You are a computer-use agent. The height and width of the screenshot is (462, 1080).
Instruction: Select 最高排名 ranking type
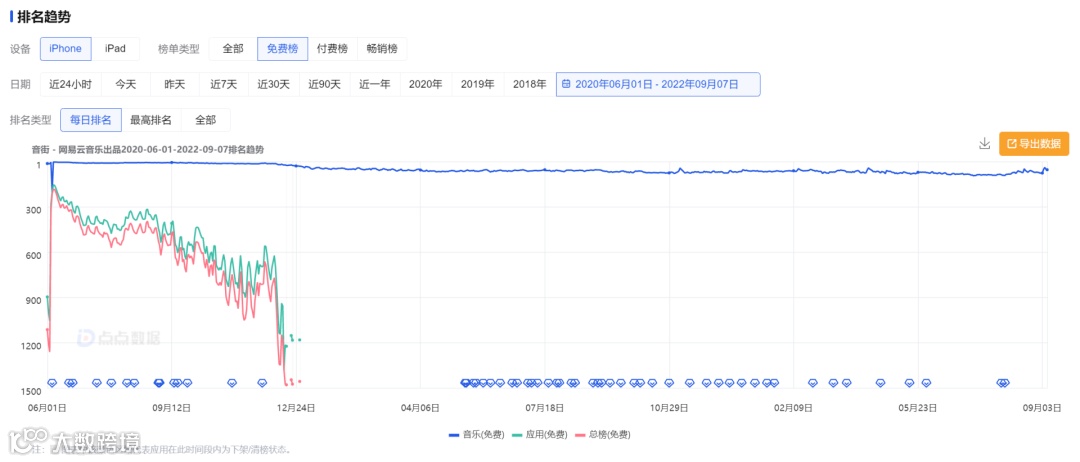[x=151, y=120]
